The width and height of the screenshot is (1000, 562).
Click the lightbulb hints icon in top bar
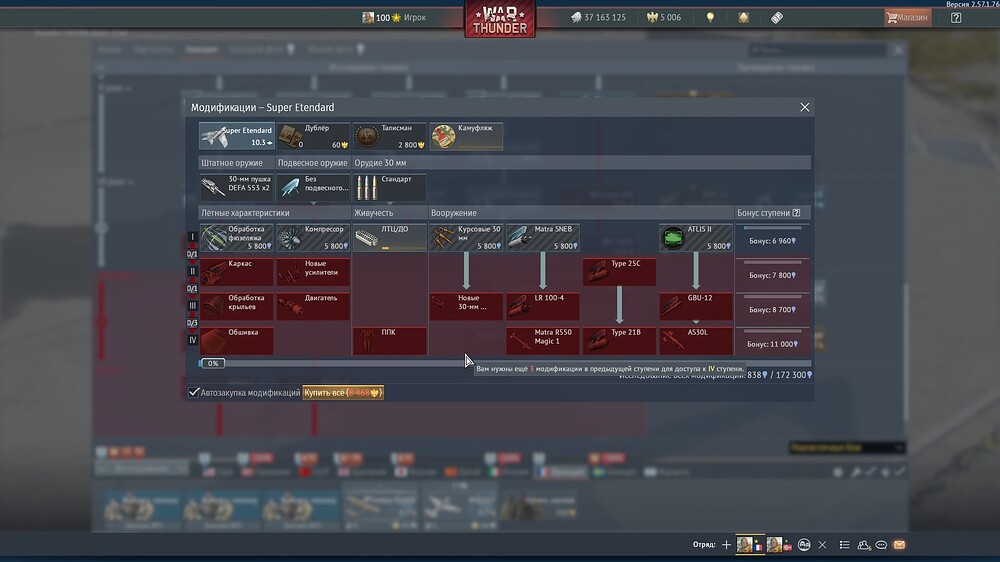point(710,17)
